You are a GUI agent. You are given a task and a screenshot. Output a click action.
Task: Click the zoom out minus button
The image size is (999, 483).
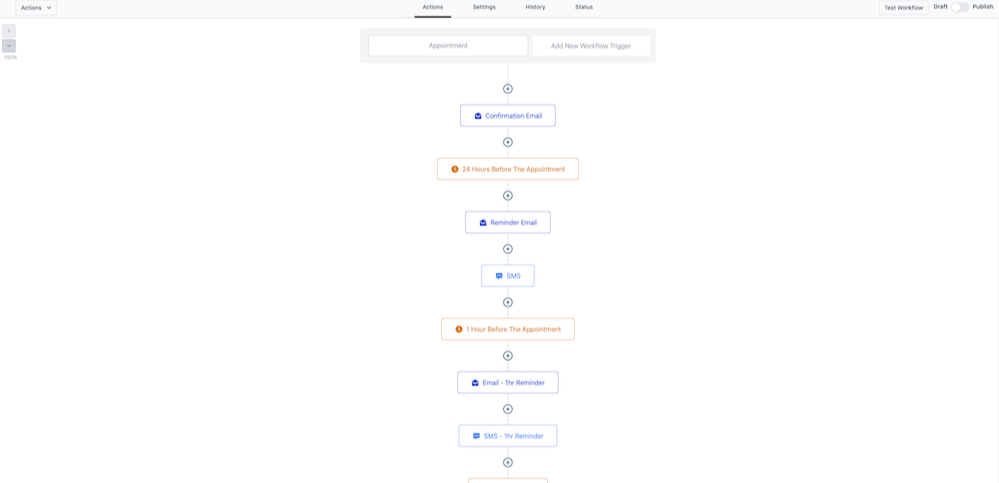click(x=9, y=46)
